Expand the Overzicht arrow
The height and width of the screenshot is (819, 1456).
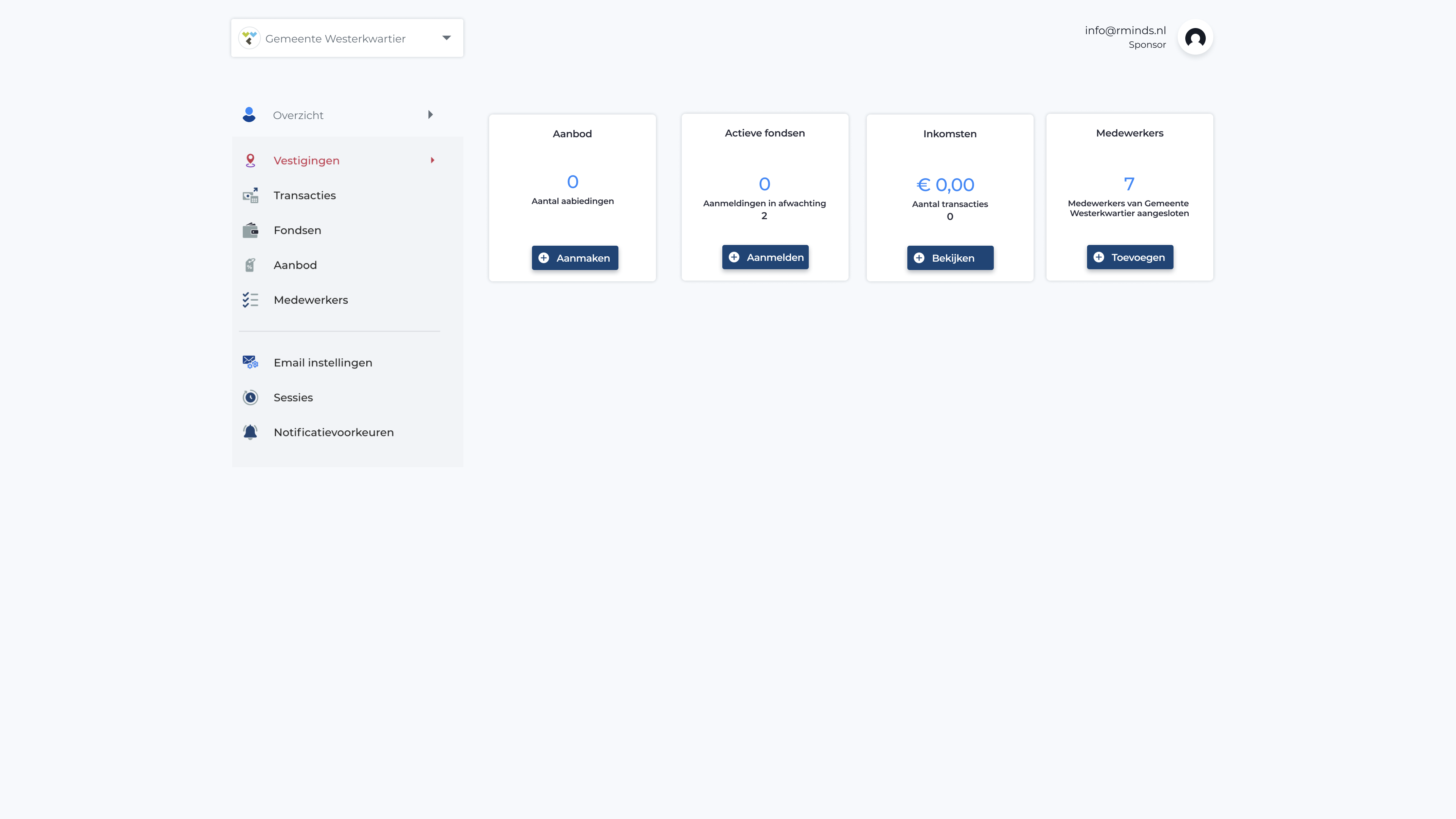coord(431,115)
